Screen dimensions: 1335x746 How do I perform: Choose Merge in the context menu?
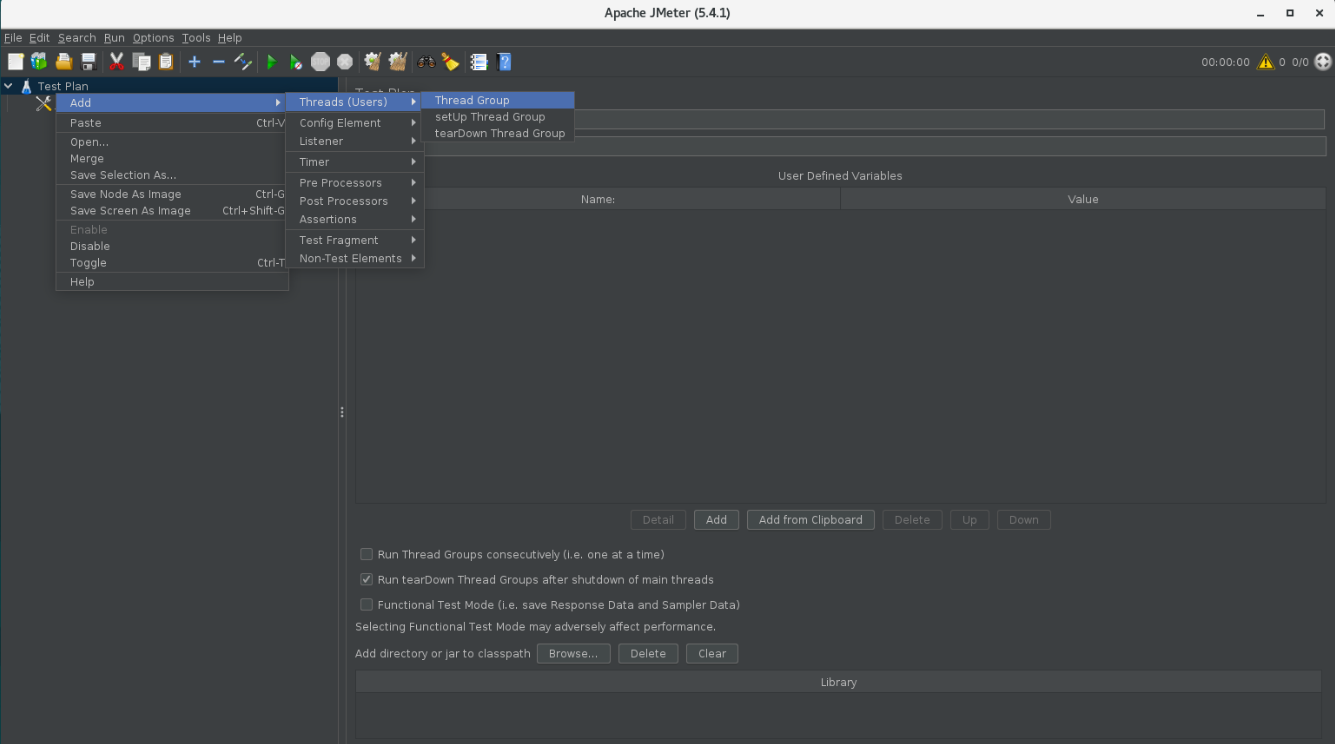click(172, 159)
